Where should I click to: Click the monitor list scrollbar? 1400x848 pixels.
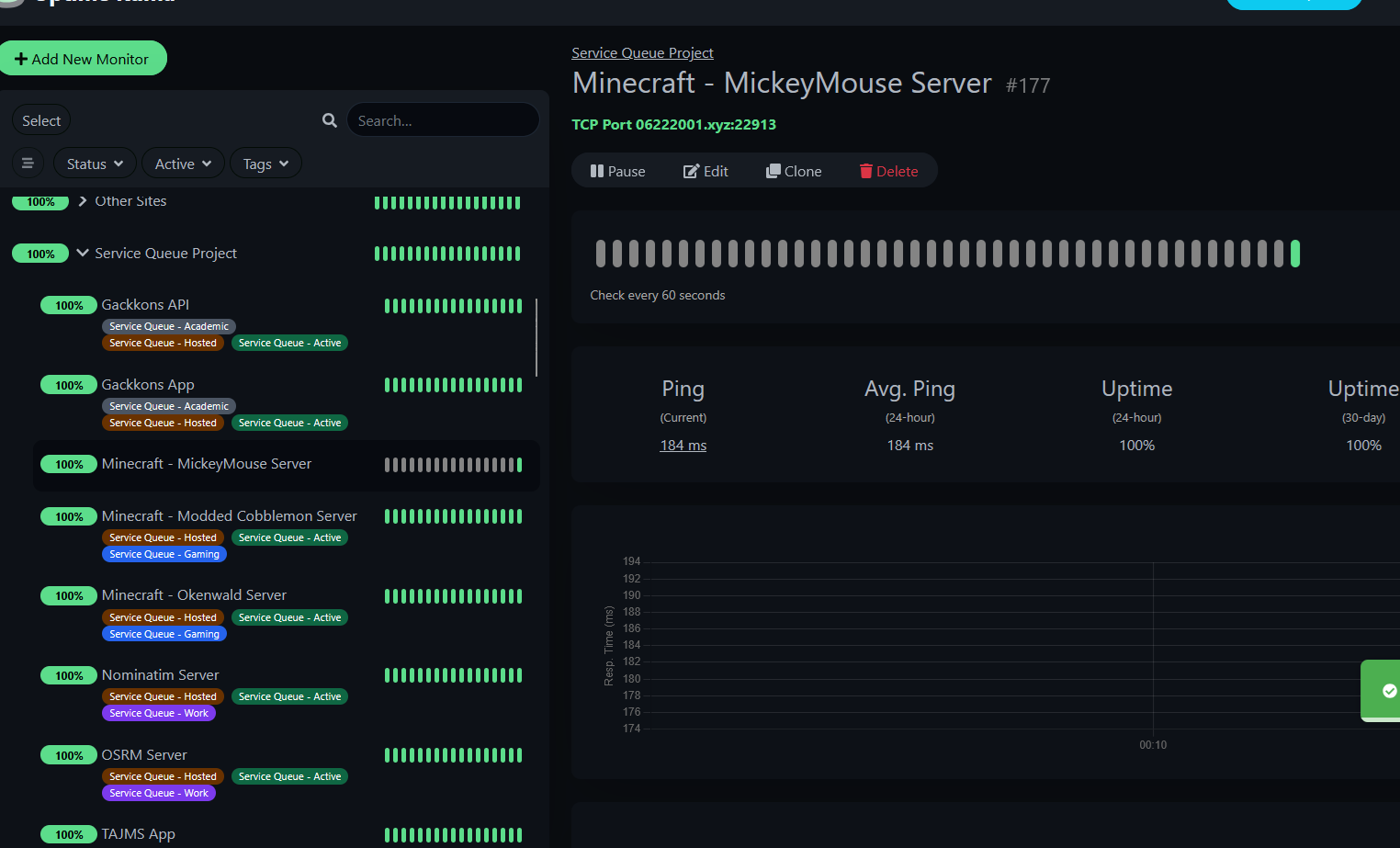click(536, 337)
